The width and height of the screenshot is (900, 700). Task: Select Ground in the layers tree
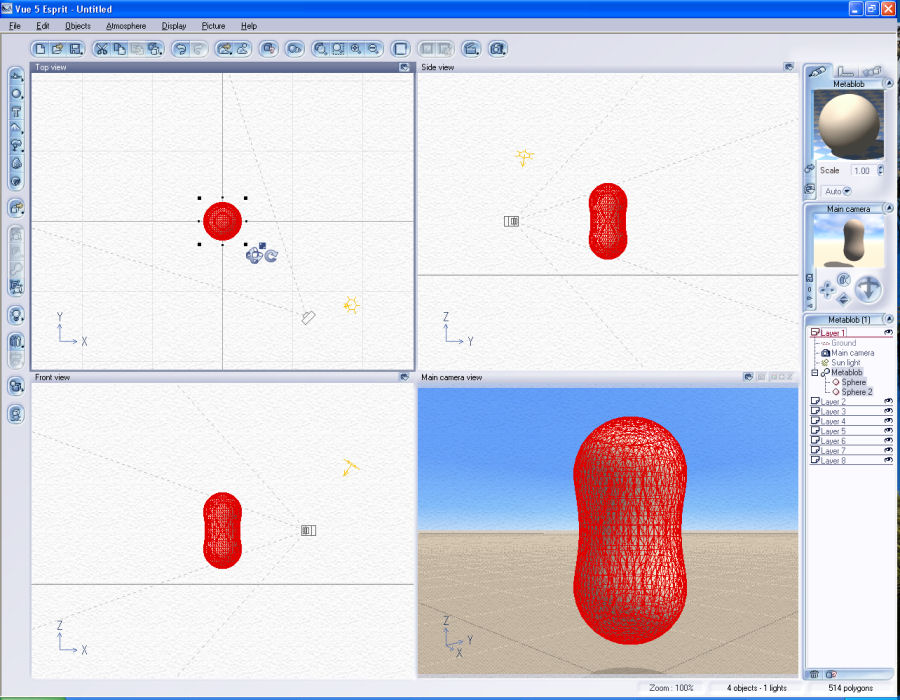(843, 343)
